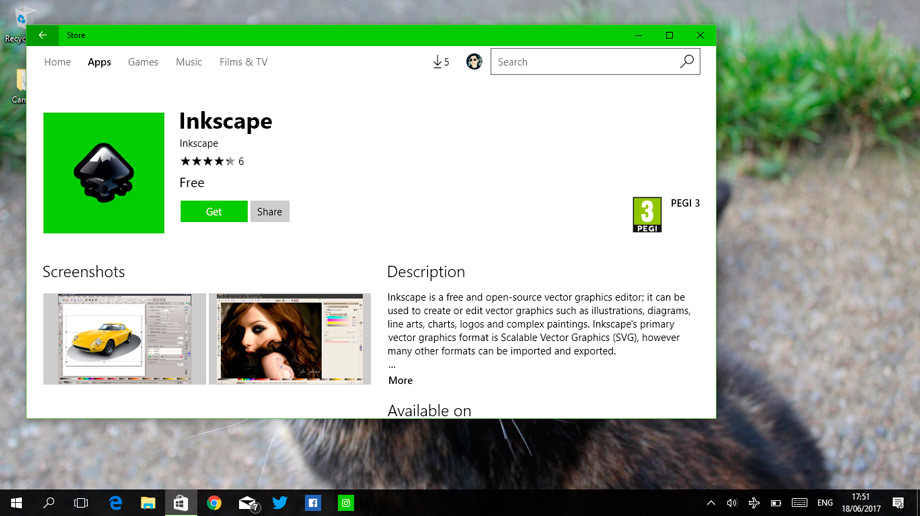
Task: Click the Free price label
Action: tap(192, 183)
